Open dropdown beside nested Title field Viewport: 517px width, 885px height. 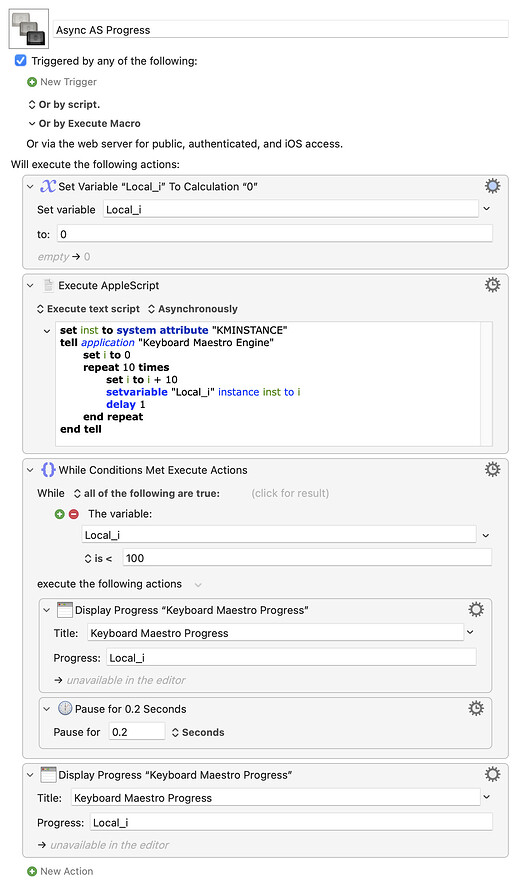470,633
